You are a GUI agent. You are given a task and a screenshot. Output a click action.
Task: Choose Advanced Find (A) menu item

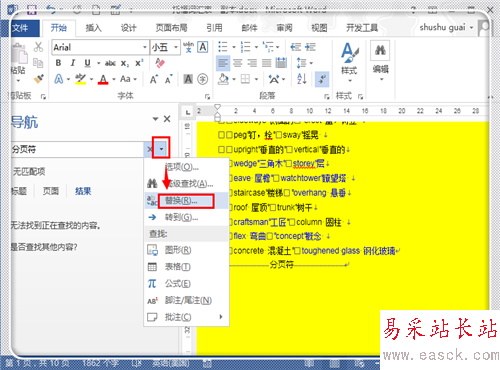tap(187, 183)
